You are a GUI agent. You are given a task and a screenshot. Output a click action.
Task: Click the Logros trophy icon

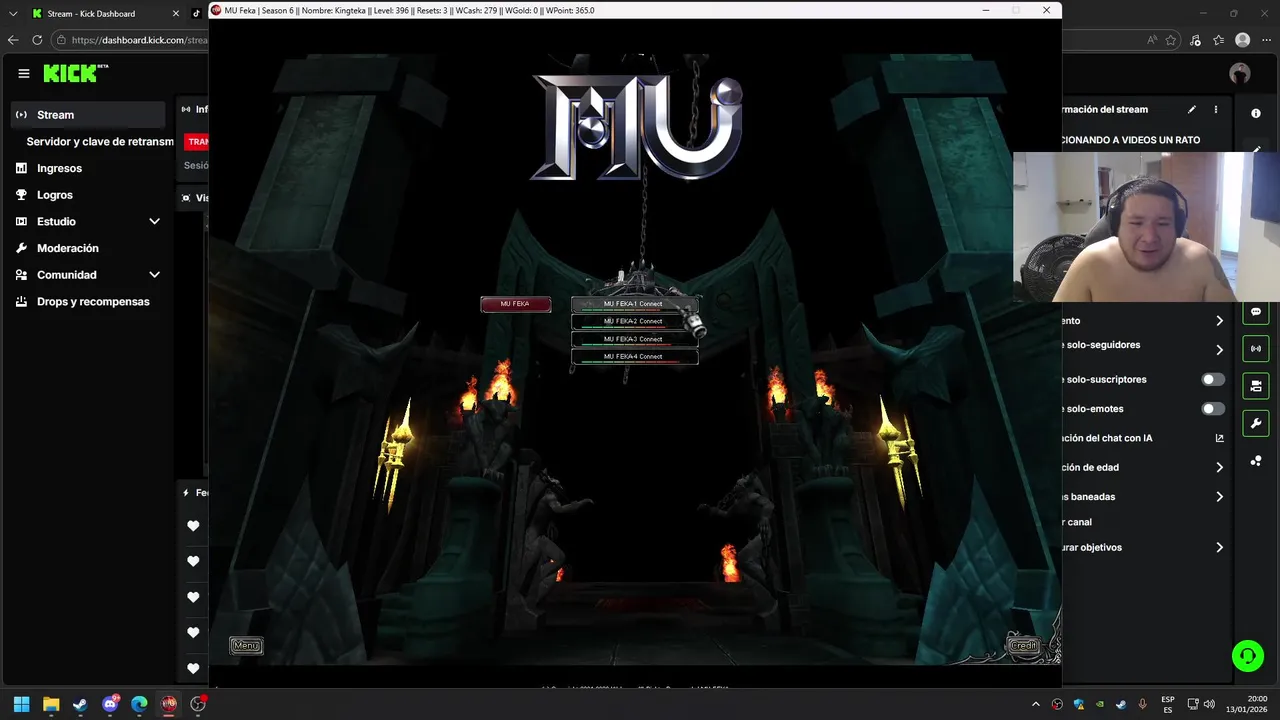click(x=21, y=195)
